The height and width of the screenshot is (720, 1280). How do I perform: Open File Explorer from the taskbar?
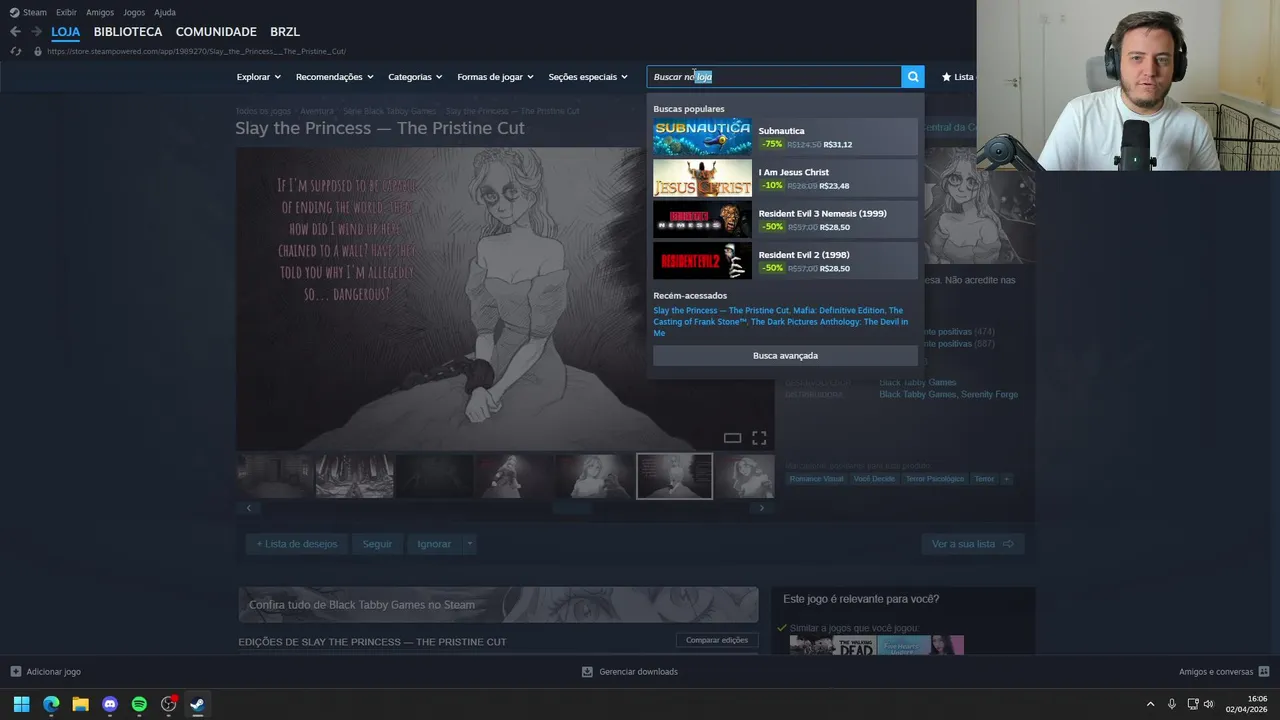[x=80, y=704]
